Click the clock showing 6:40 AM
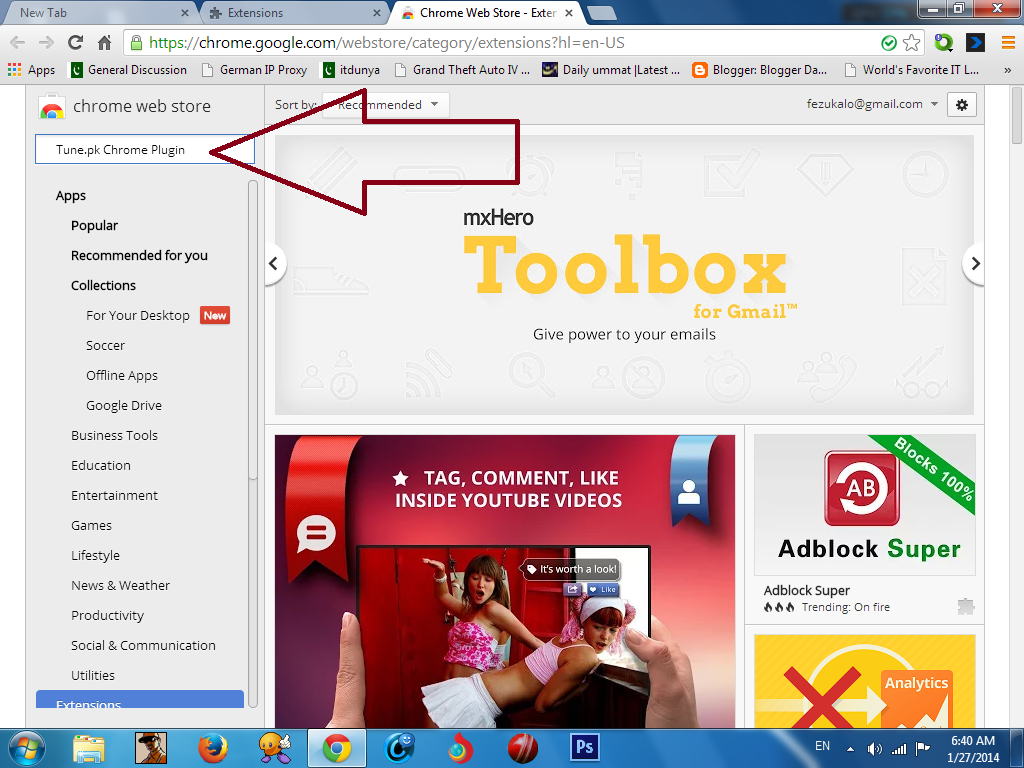The height and width of the screenshot is (768, 1024). pyautogui.click(x=972, y=741)
